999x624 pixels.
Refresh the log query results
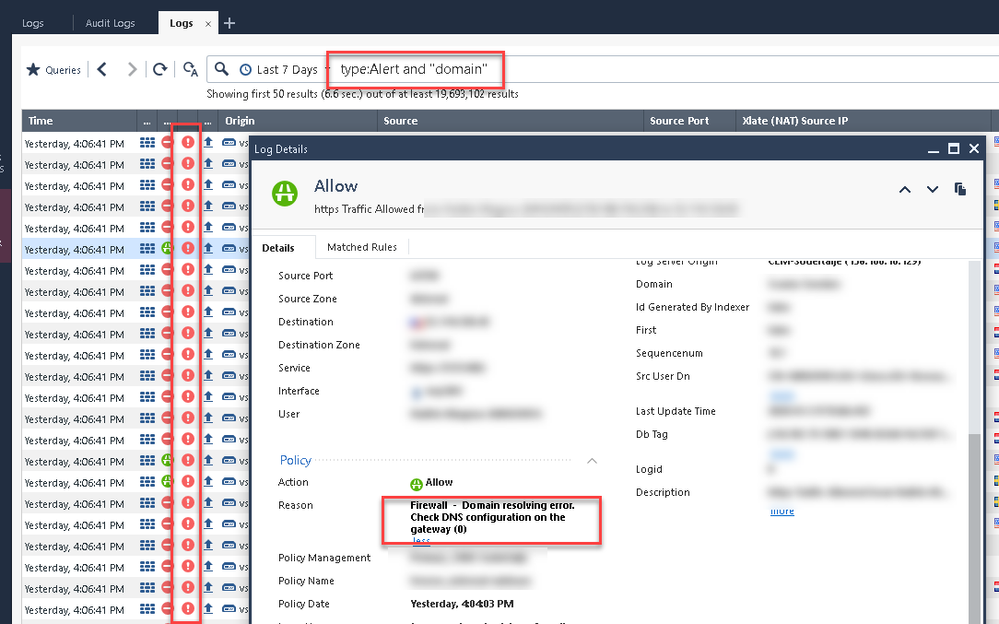pyautogui.click(x=160, y=70)
